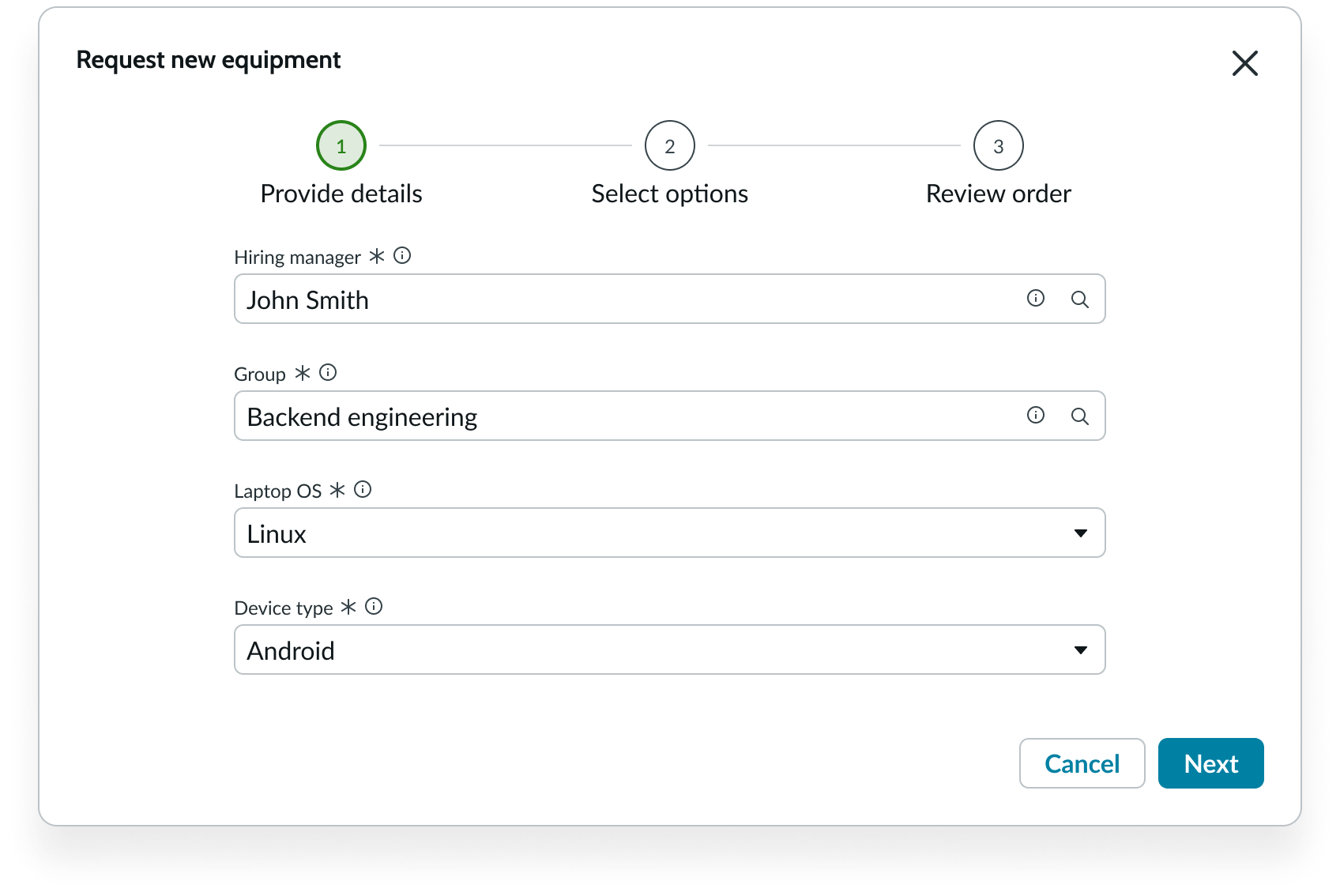The width and height of the screenshot is (1340, 896).
Task: Click the Laptop OS dropdown arrow
Action: [x=1080, y=533]
